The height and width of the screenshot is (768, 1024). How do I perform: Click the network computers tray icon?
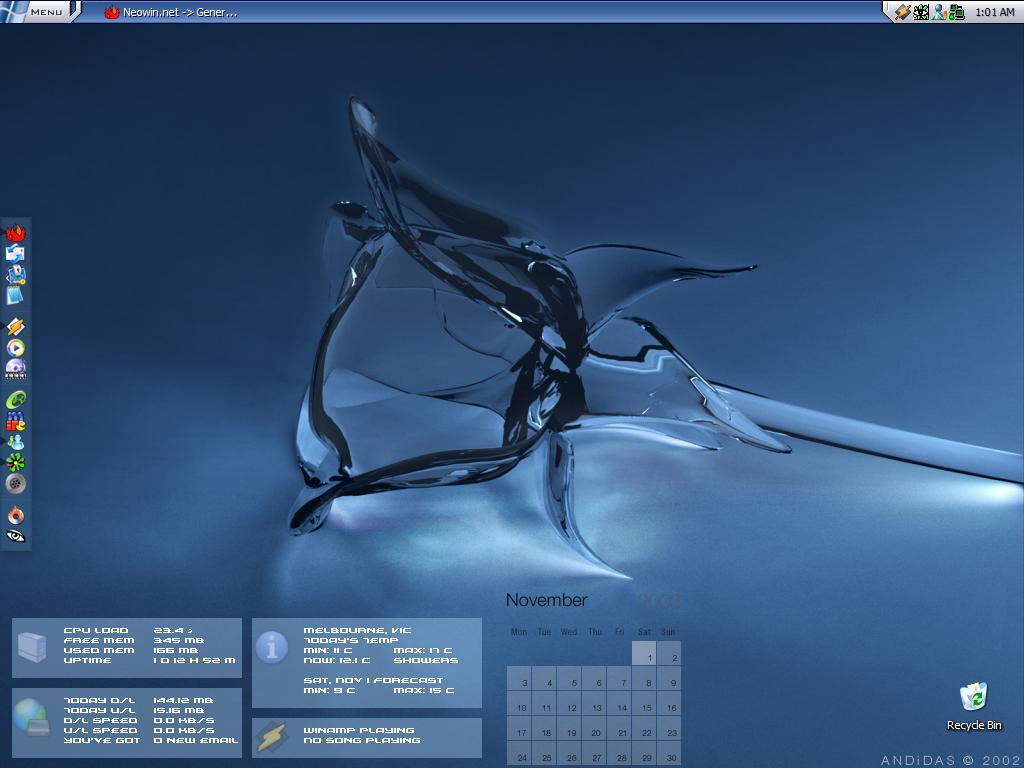[957, 12]
